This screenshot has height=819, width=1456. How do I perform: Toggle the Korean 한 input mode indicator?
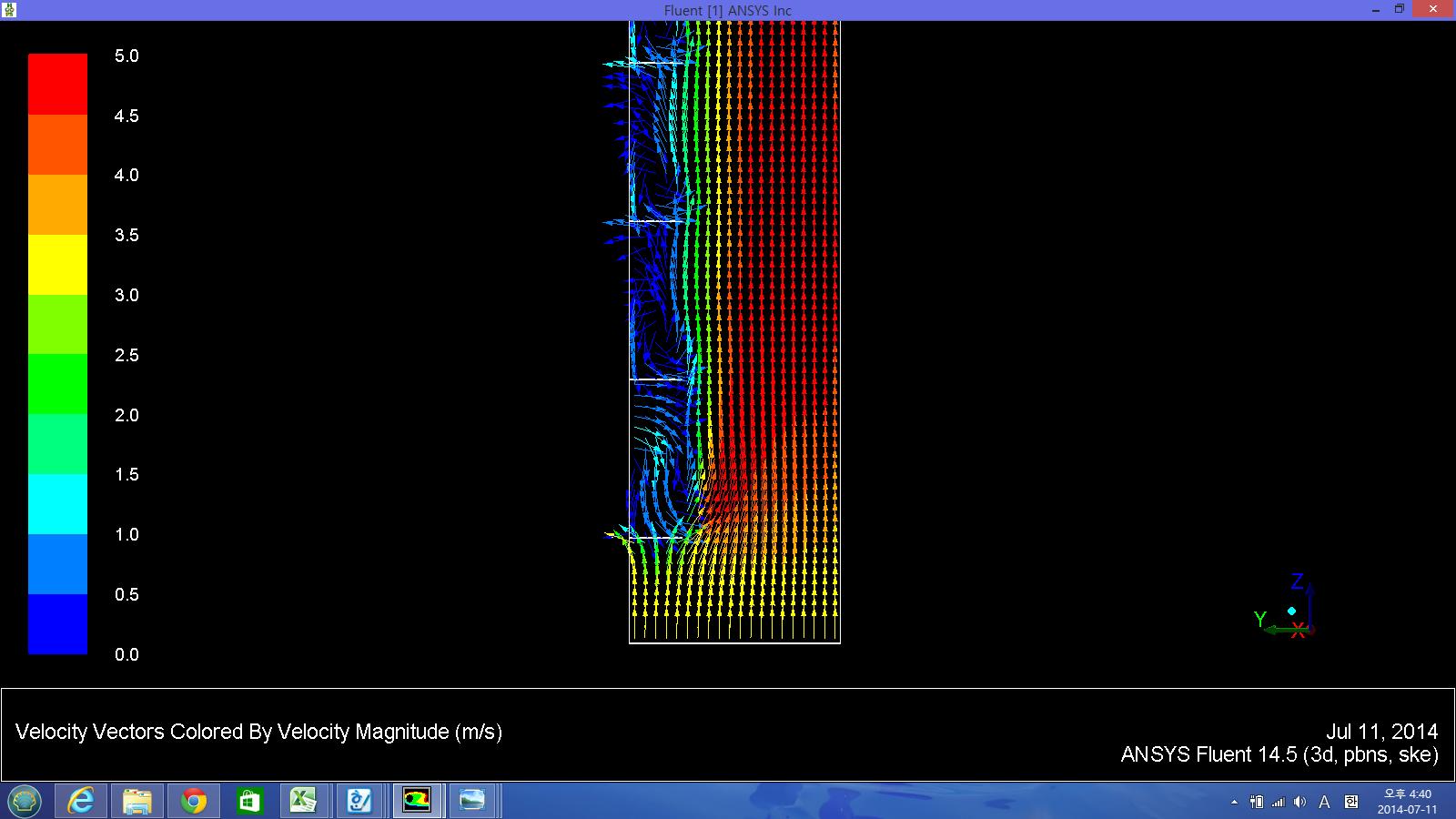(x=1351, y=802)
